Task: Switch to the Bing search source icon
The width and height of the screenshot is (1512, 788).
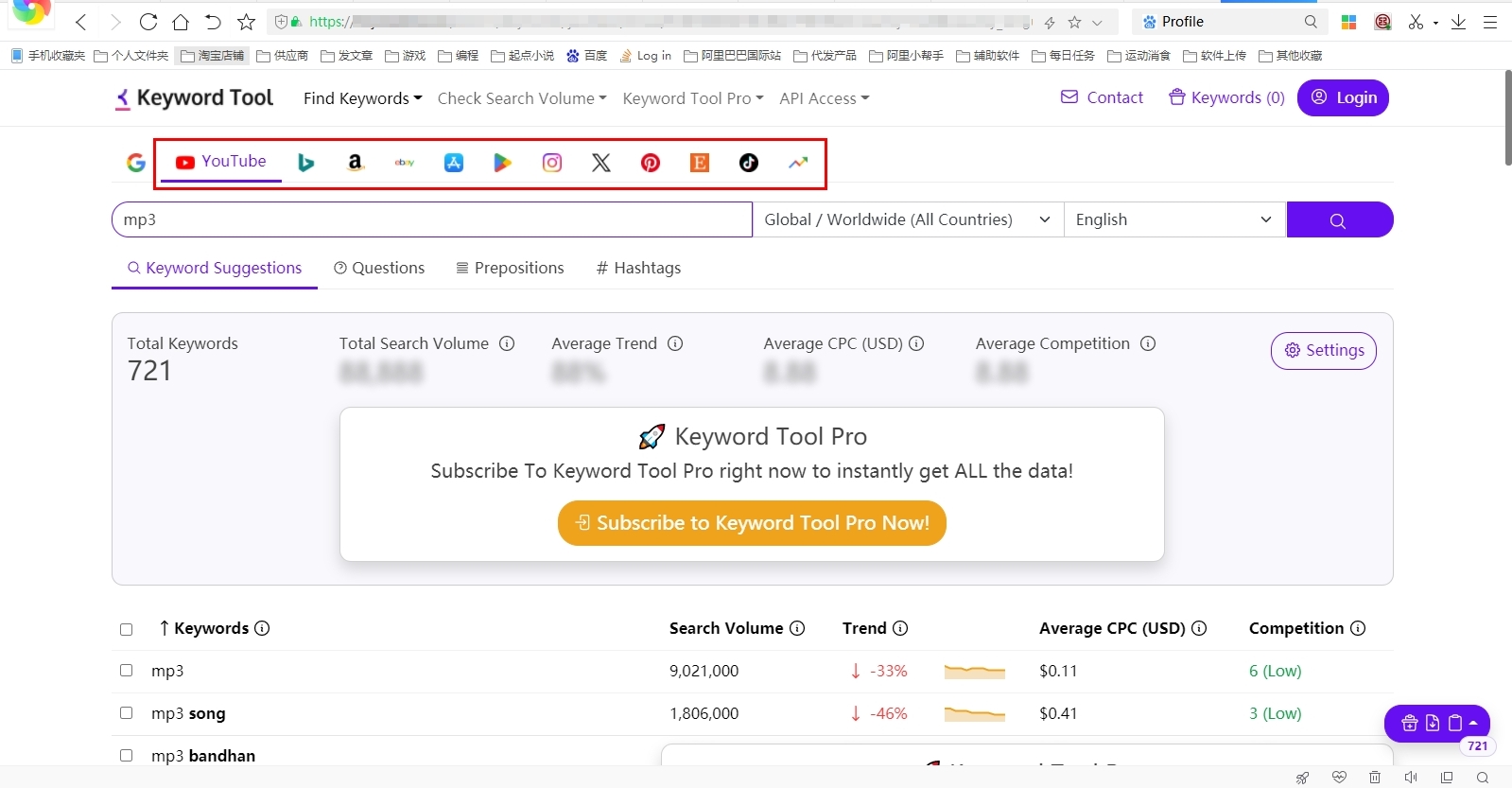Action: [305, 163]
